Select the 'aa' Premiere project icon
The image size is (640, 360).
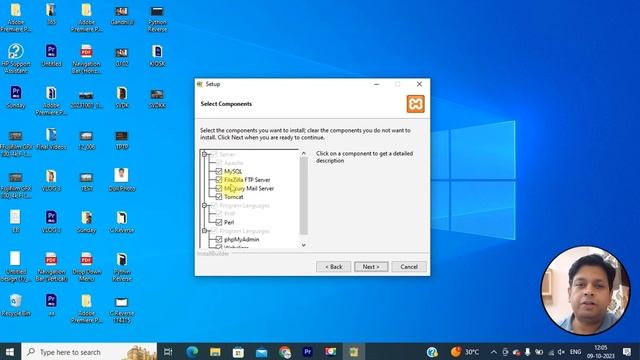tap(51, 305)
